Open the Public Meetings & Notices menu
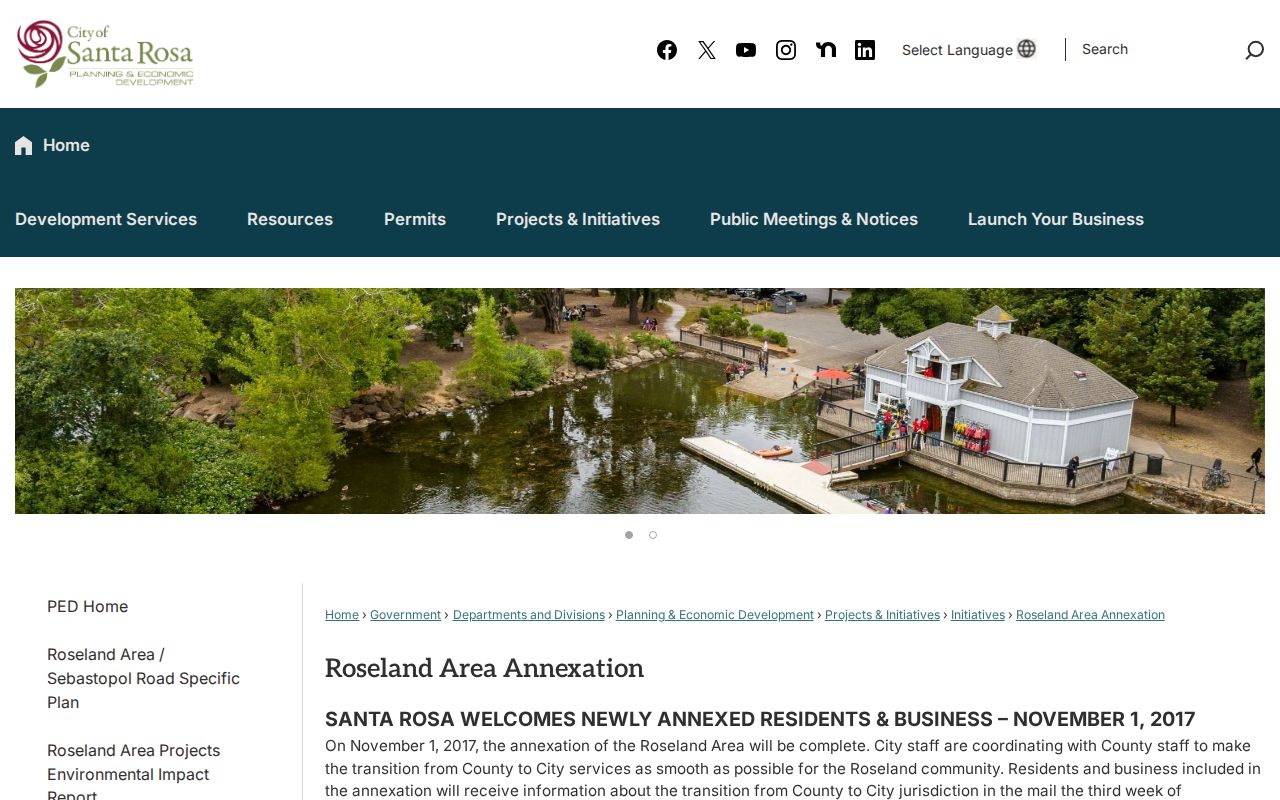Screen dimensions: 1280x800 (x=814, y=219)
